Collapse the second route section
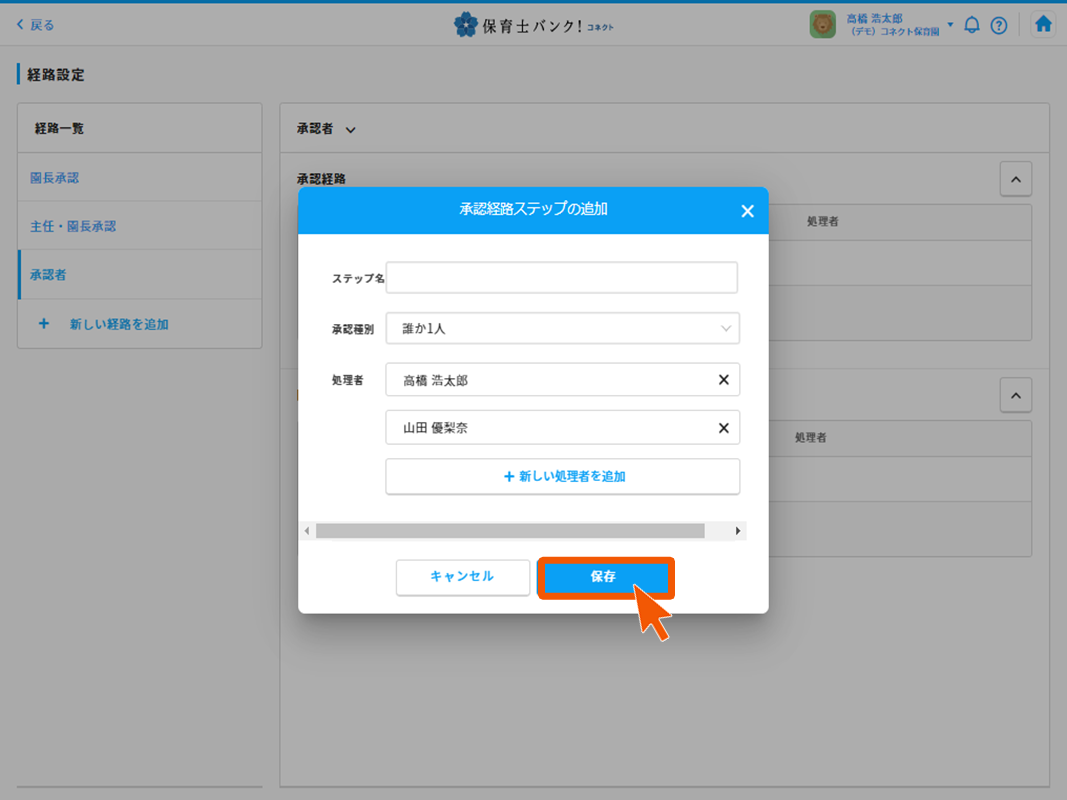Image resolution: width=1067 pixels, height=800 pixels. [1015, 395]
